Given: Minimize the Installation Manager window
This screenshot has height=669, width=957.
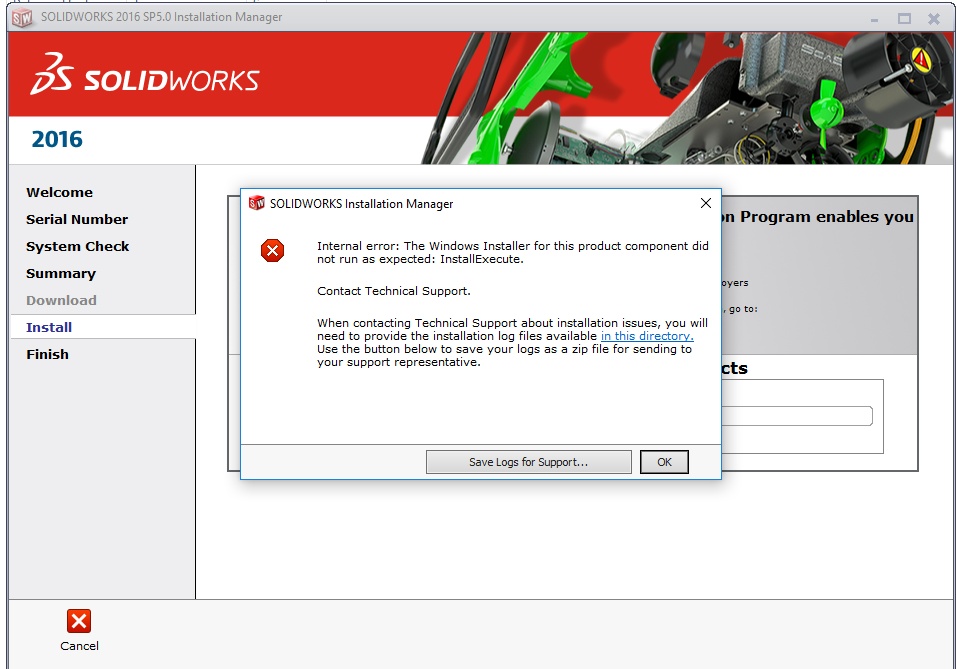Looking at the screenshot, I should (874, 19).
